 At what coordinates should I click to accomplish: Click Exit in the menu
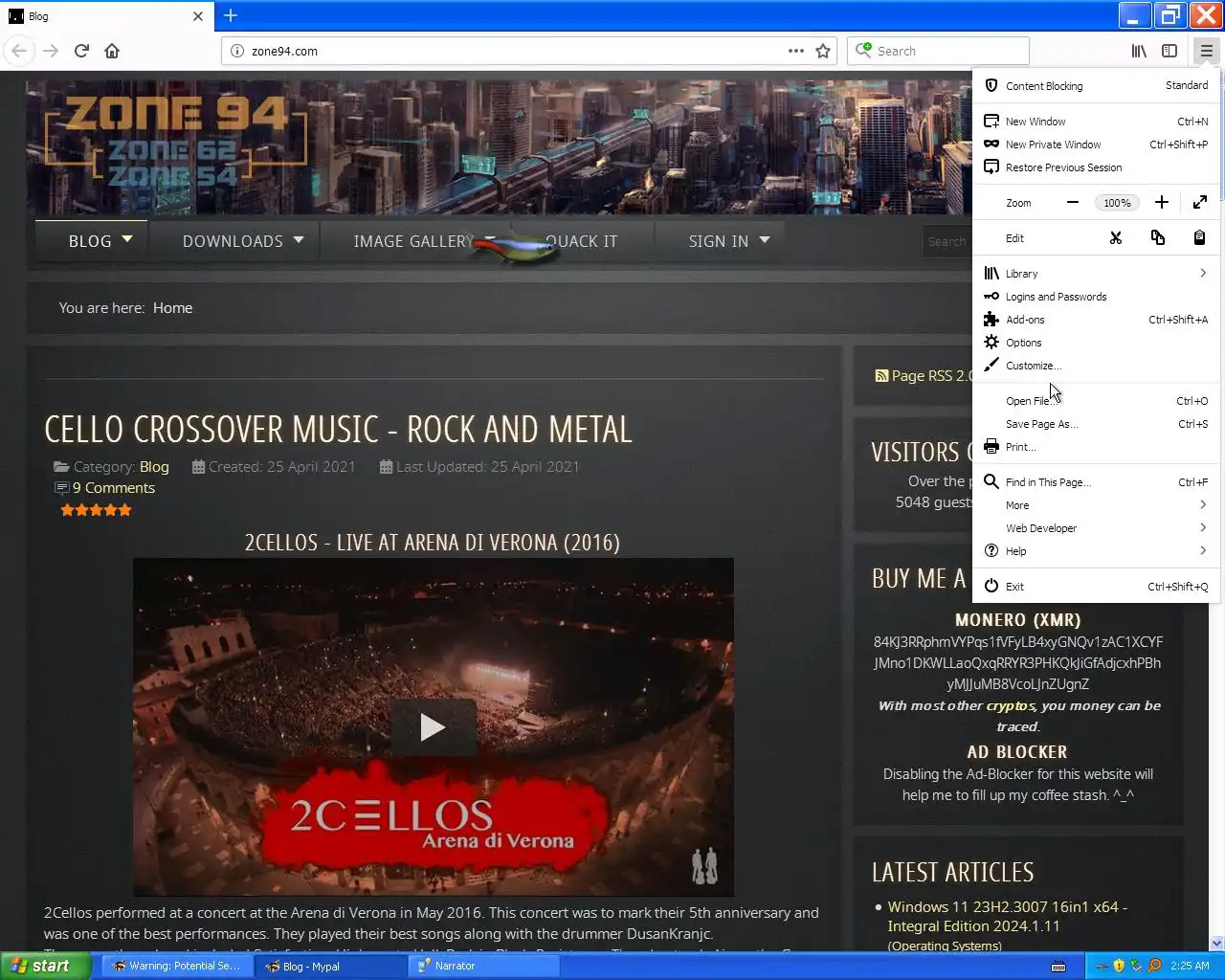click(x=1096, y=587)
